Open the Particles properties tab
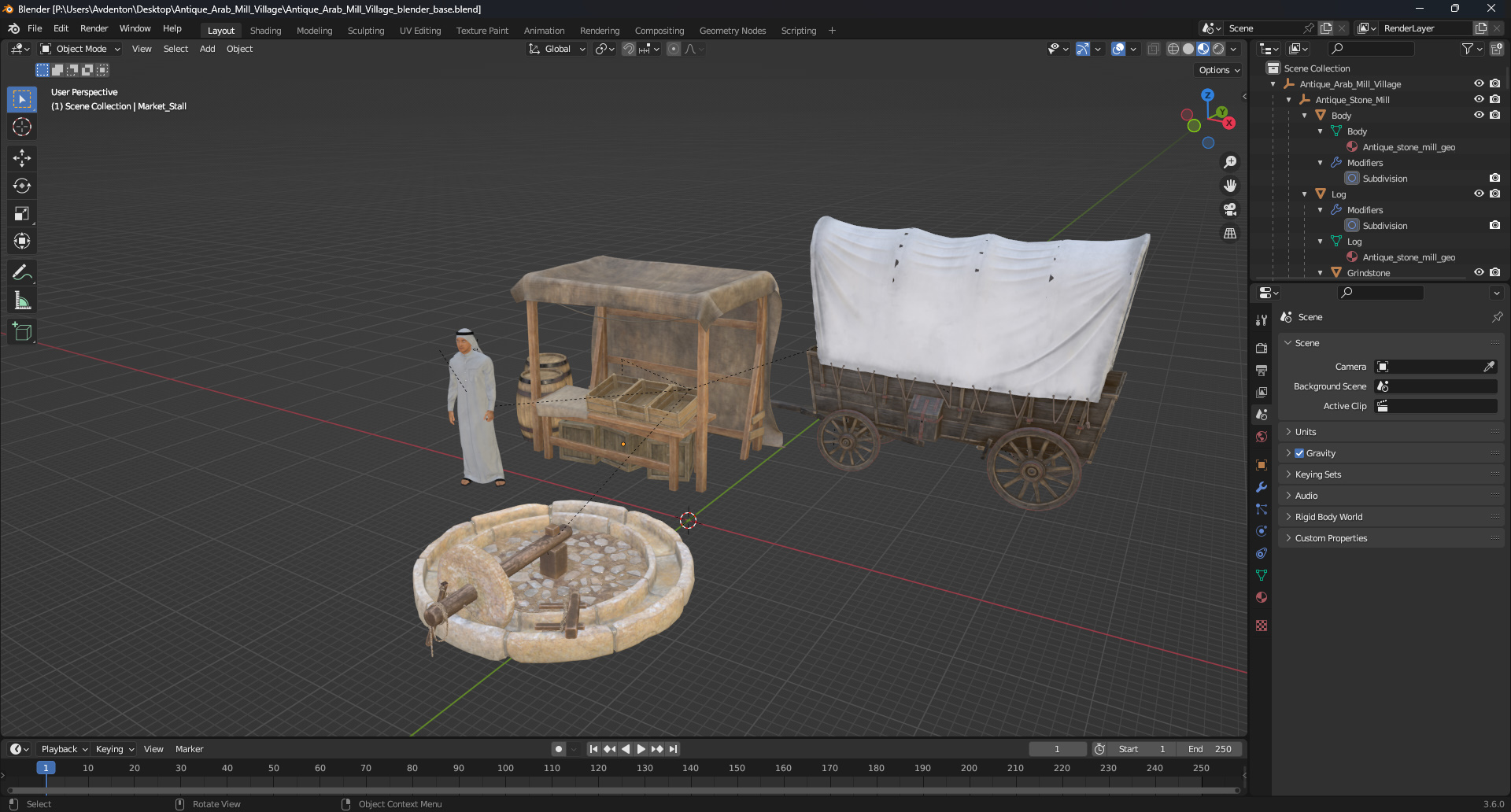Screen dimensions: 1511x812 point(1262,509)
